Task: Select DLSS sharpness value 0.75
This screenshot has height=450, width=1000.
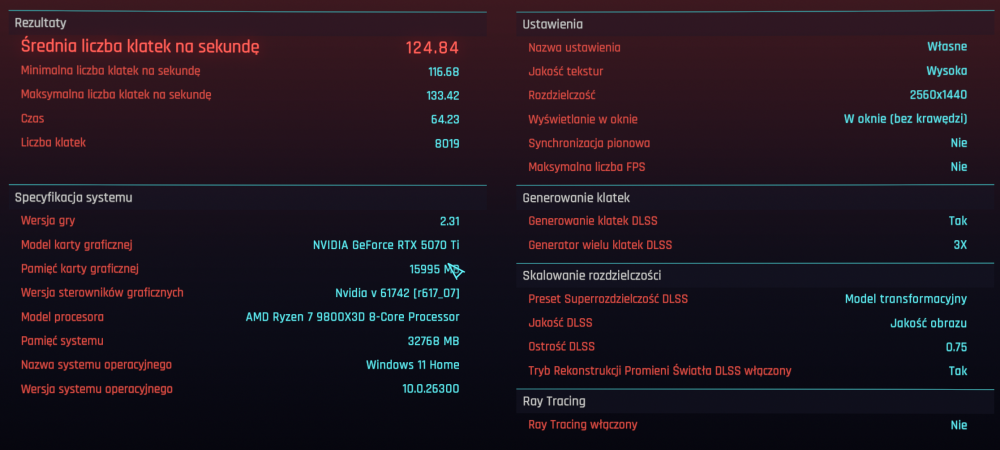Action: tap(957, 347)
